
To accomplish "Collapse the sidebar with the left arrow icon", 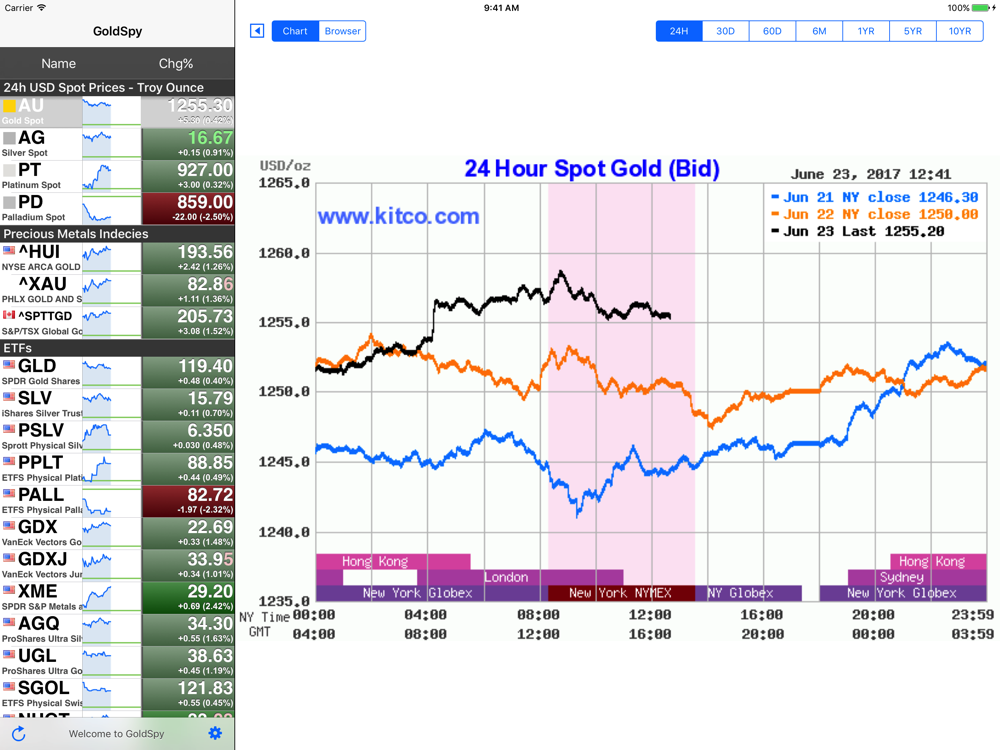I will [257, 31].
